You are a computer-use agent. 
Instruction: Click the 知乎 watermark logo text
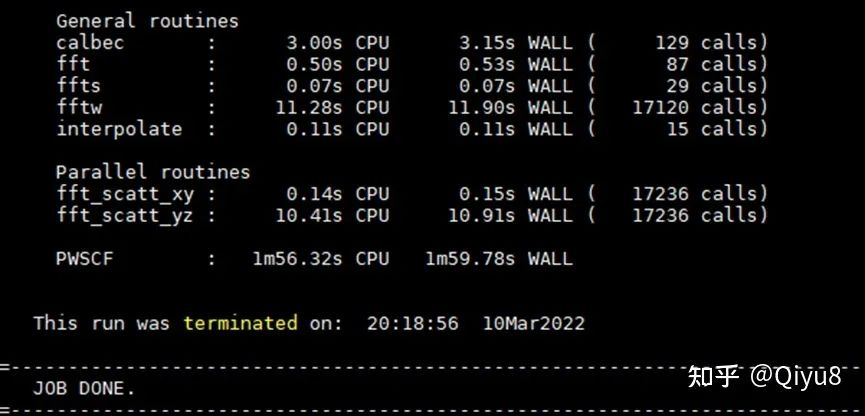713,376
